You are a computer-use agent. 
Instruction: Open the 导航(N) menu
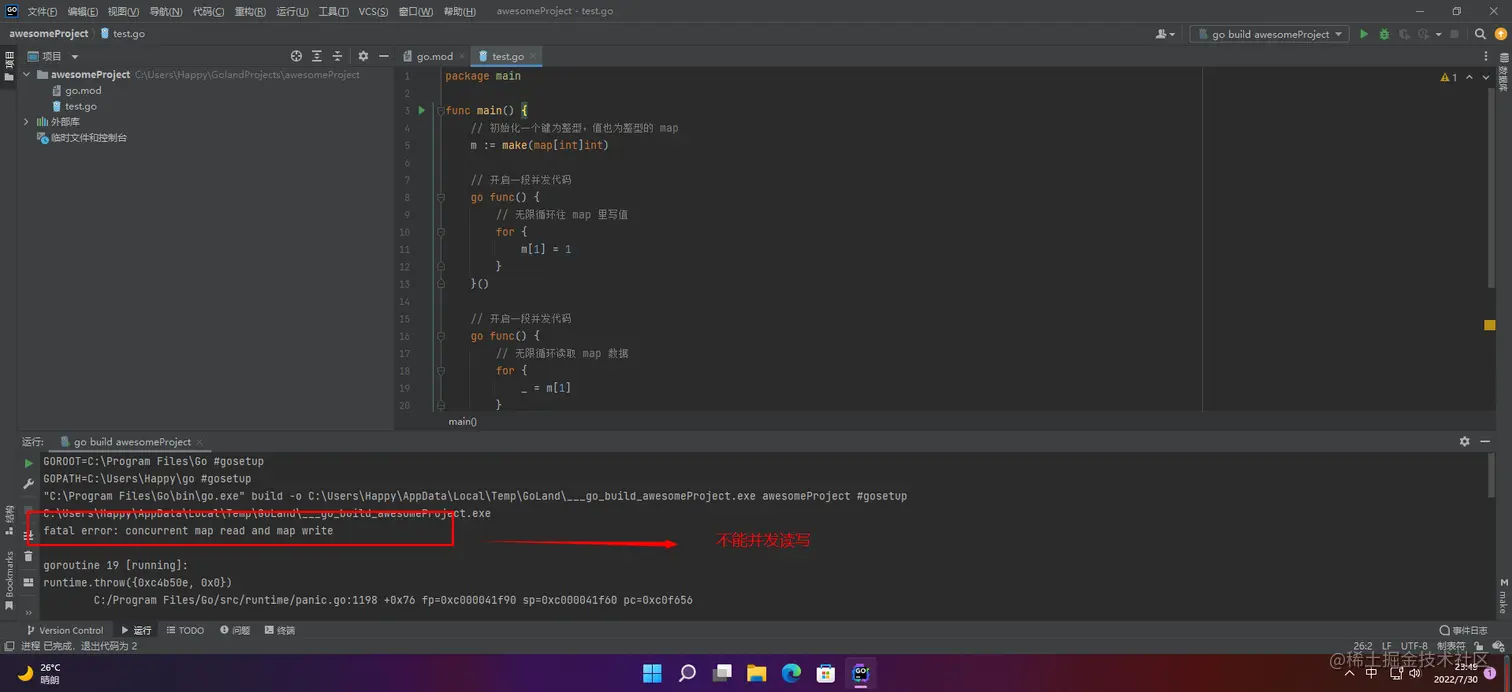click(x=166, y=11)
